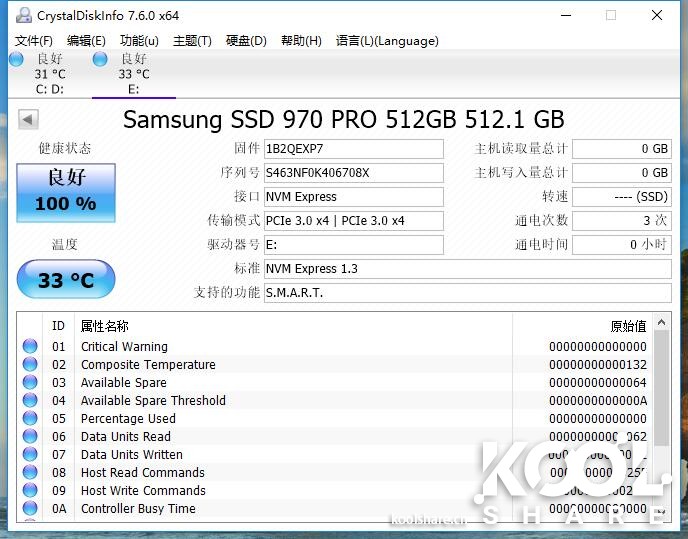Click the status icon for Data Units Read
Image resolution: width=688 pixels, height=539 pixels.
coord(30,436)
